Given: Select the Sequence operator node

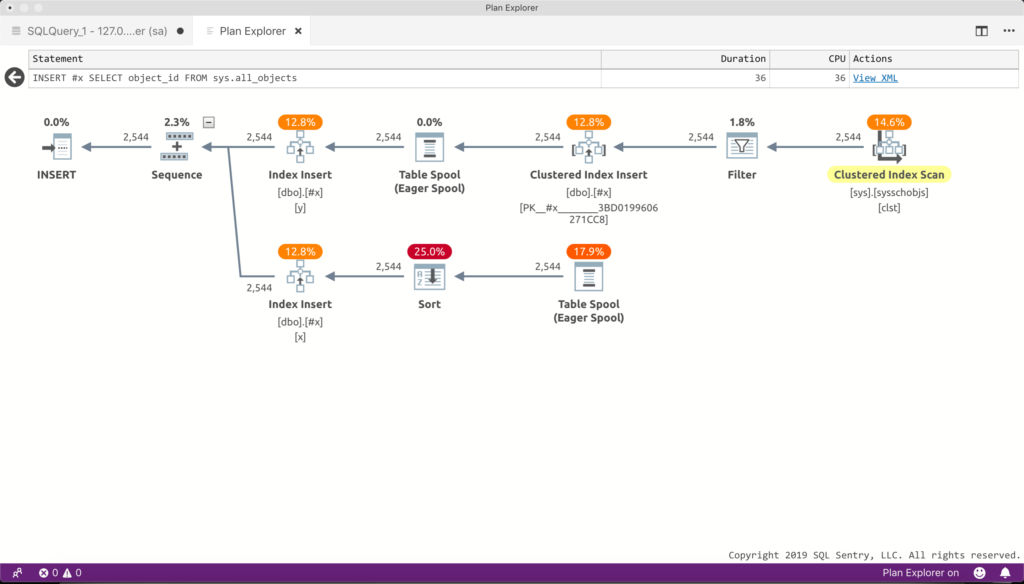Looking at the screenshot, I should 177,146.
